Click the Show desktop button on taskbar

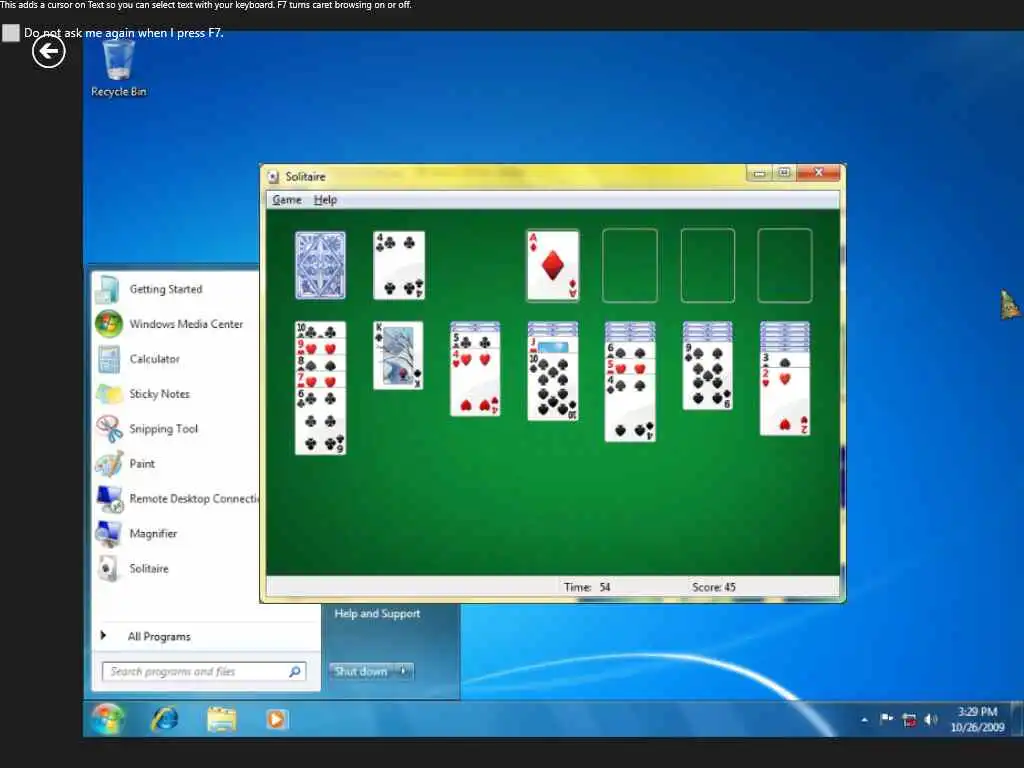click(x=1017, y=719)
